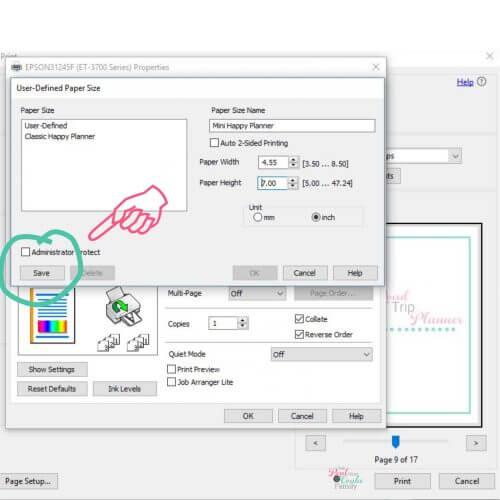500x500 pixels.
Task: Enable Auto 2-Sided Printing checkbox
Action: coord(214,143)
